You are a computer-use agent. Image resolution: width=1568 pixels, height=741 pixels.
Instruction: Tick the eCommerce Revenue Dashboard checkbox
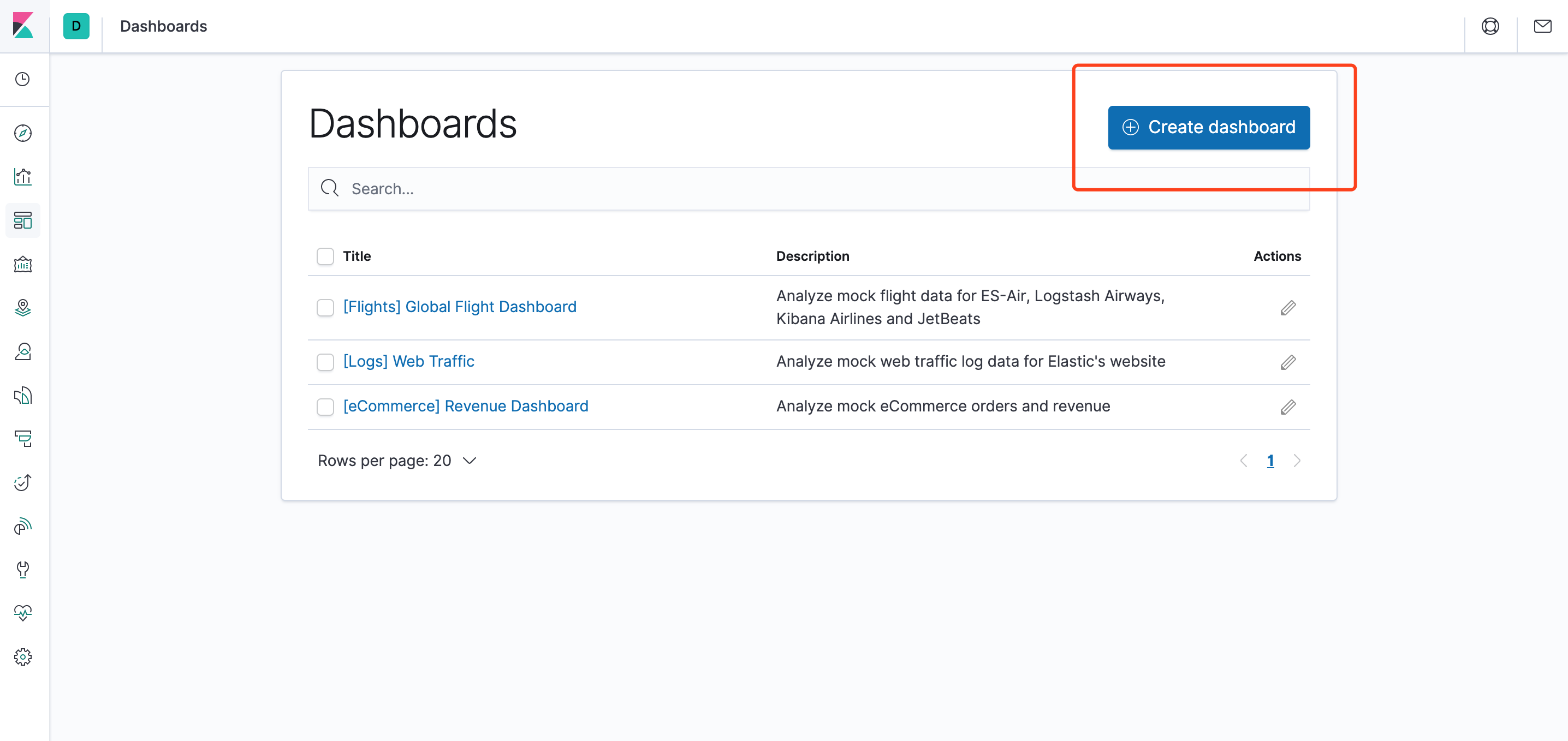(x=325, y=407)
